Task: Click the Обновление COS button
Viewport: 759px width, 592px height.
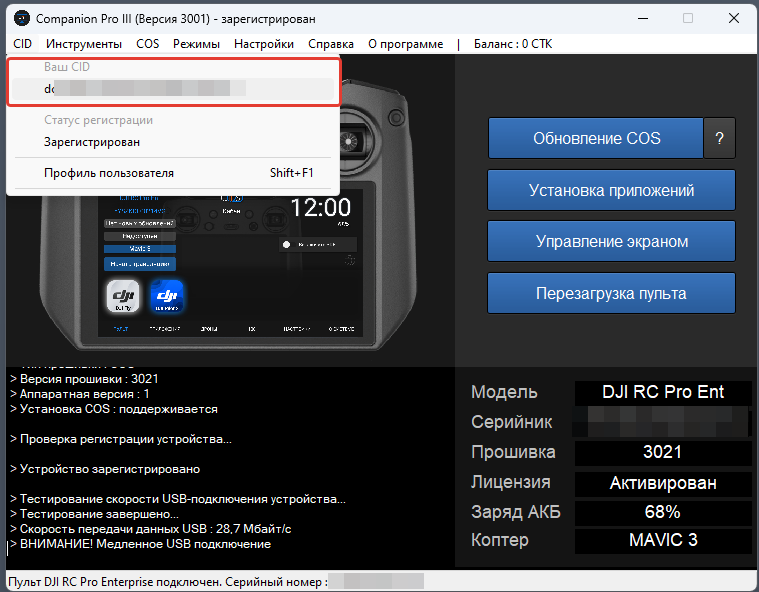Action: (x=596, y=138)
